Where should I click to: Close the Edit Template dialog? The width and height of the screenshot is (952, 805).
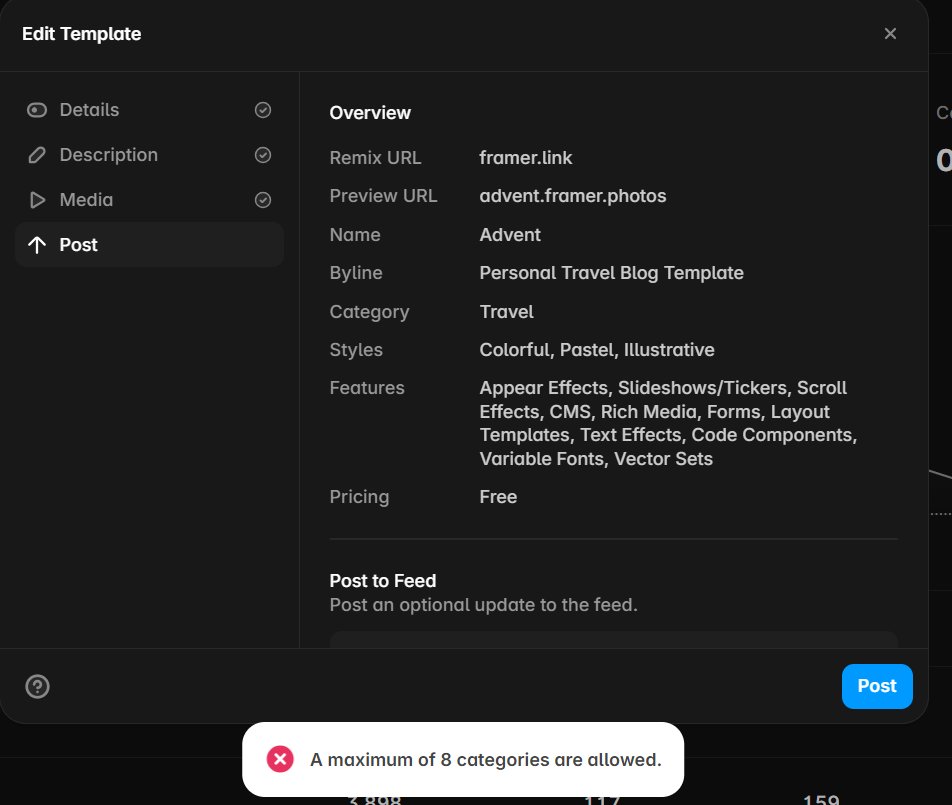coord(890,33)
